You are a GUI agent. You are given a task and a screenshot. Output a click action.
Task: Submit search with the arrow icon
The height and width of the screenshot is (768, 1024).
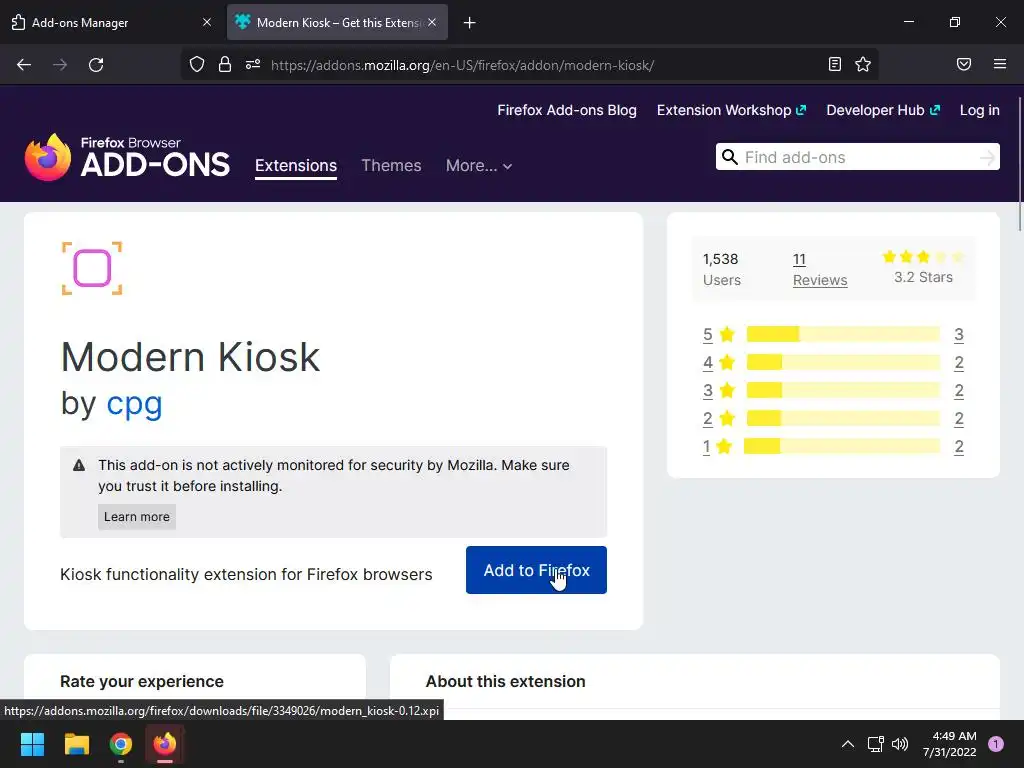point(987,157)
